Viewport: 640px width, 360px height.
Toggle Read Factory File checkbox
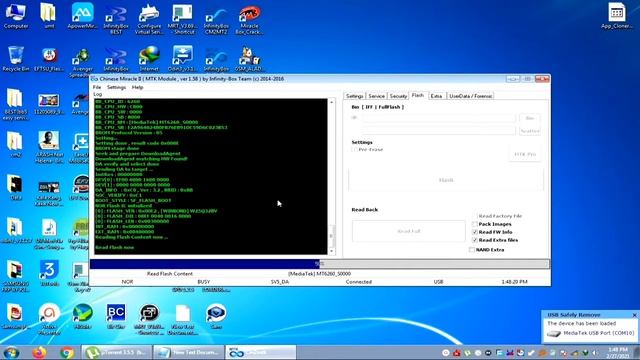click(x=475, y=216)
